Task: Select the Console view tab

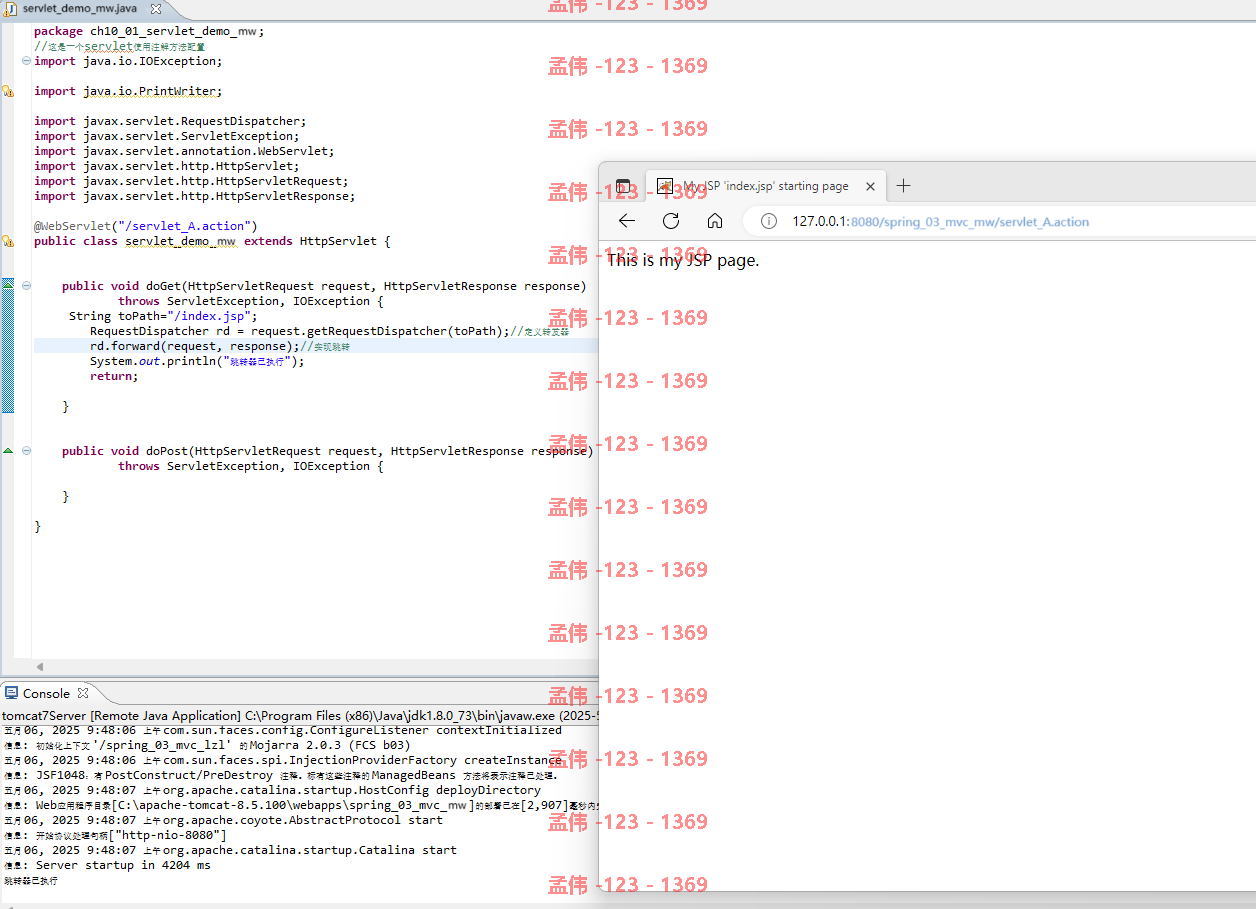Action: click(46, 693)
